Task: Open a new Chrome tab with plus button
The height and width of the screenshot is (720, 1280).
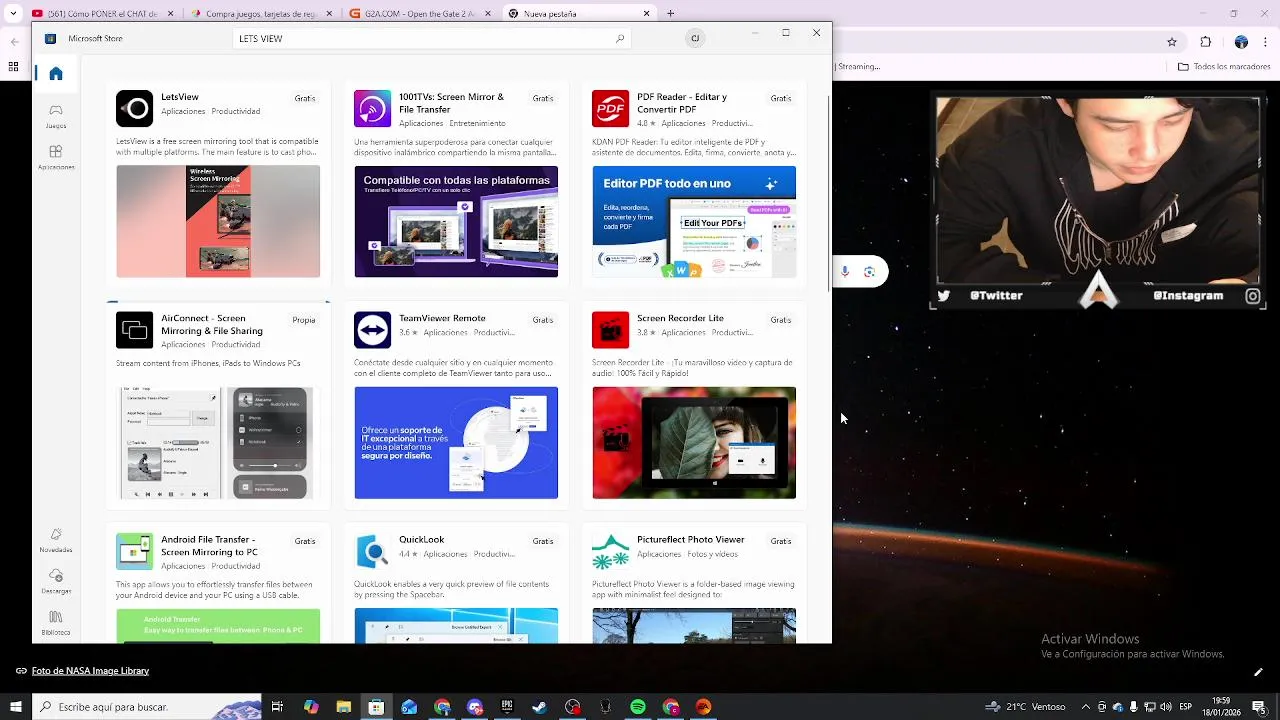Action: click(x=671, y=13)
